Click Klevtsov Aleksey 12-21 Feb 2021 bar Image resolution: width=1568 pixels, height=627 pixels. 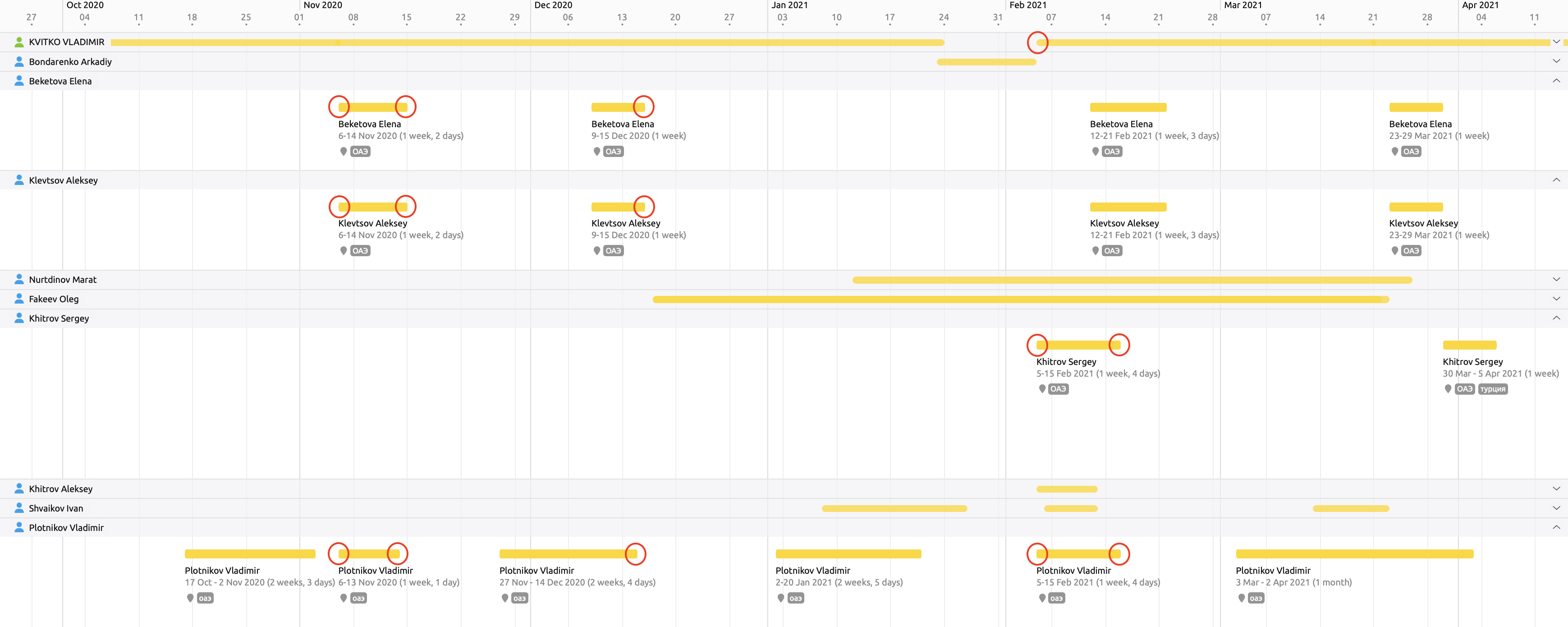[x=1128, y=207]
